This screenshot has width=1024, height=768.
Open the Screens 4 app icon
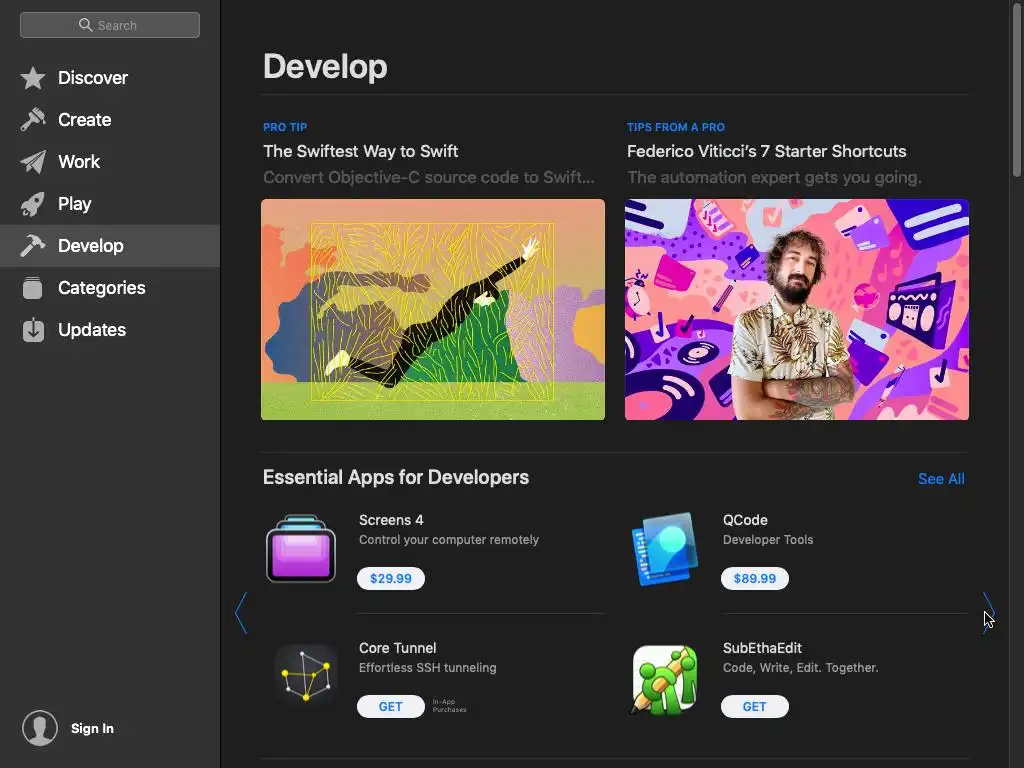(x=301, y=549)
